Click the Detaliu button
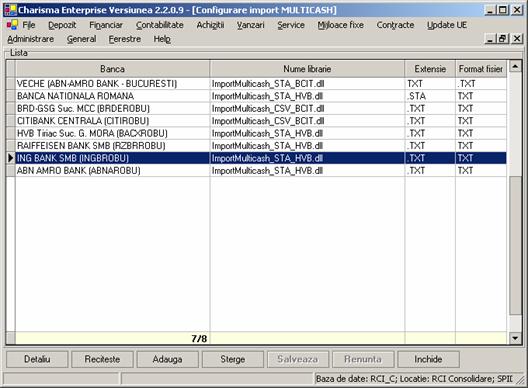Image resolution: width=528 pixels, height=388 pixels. pyautogui.click(x=37, y=359)
